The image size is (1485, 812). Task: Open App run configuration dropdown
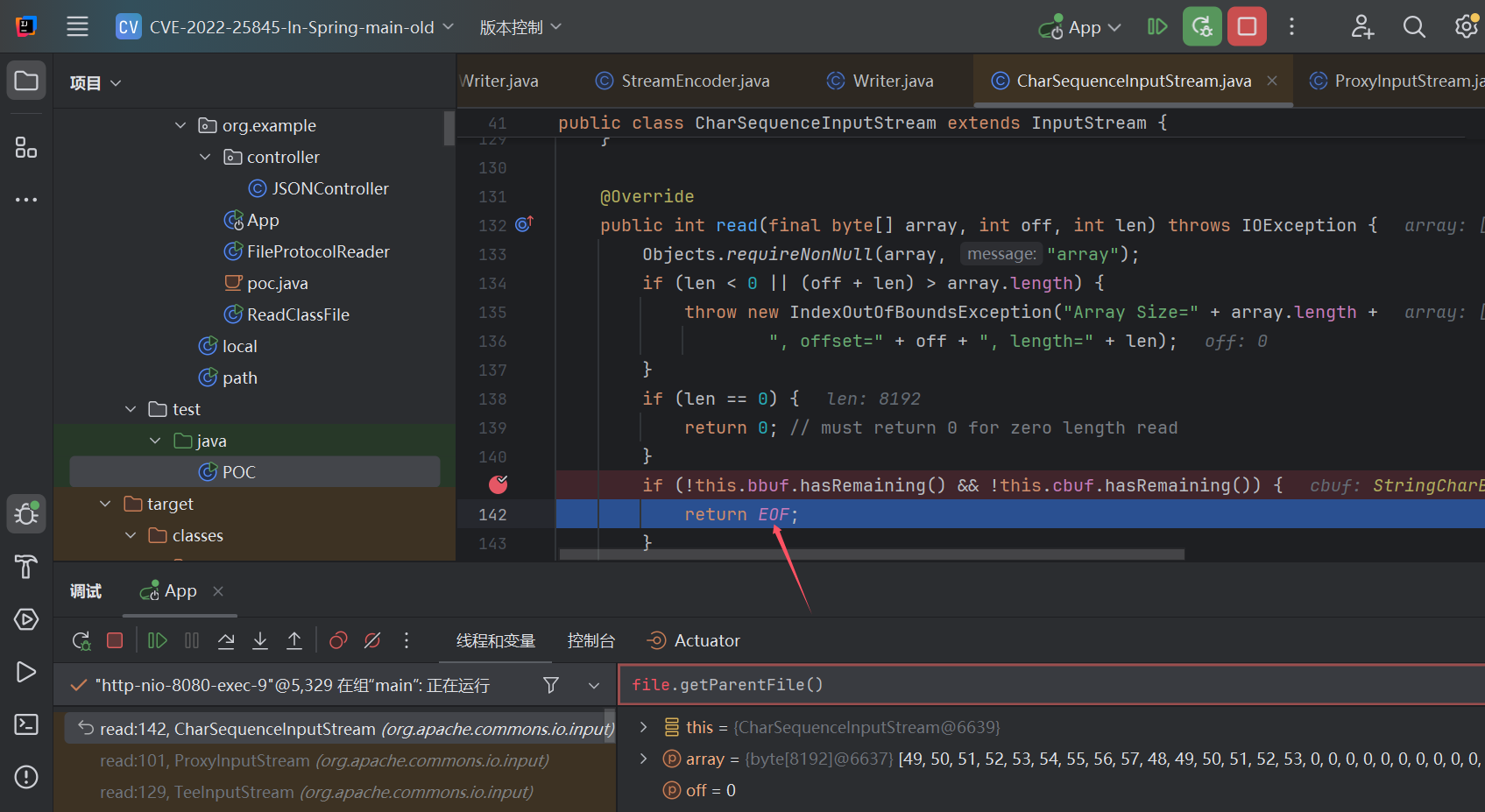(x=1080, y=27)
